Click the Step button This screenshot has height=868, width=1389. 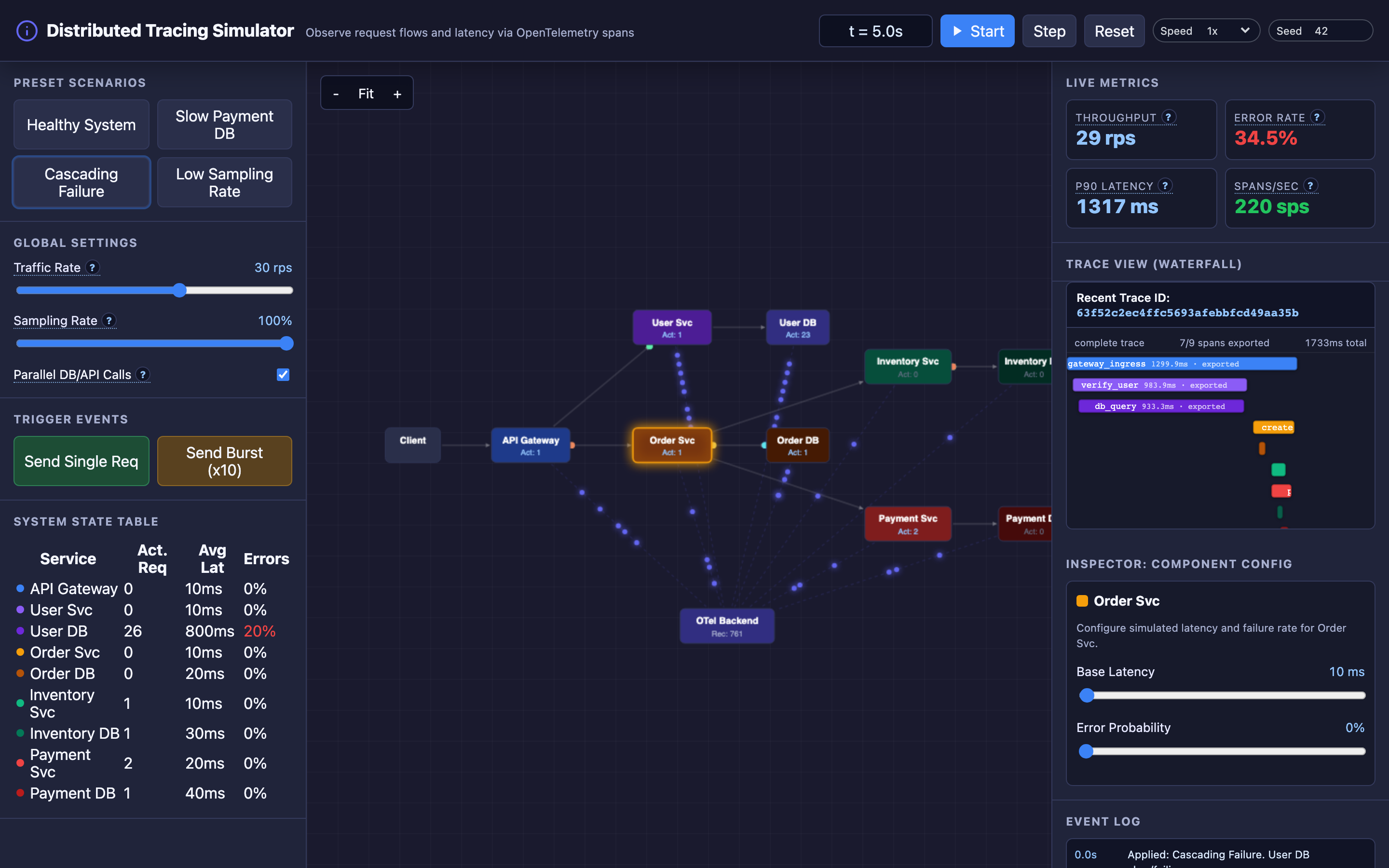[1049, 31]
